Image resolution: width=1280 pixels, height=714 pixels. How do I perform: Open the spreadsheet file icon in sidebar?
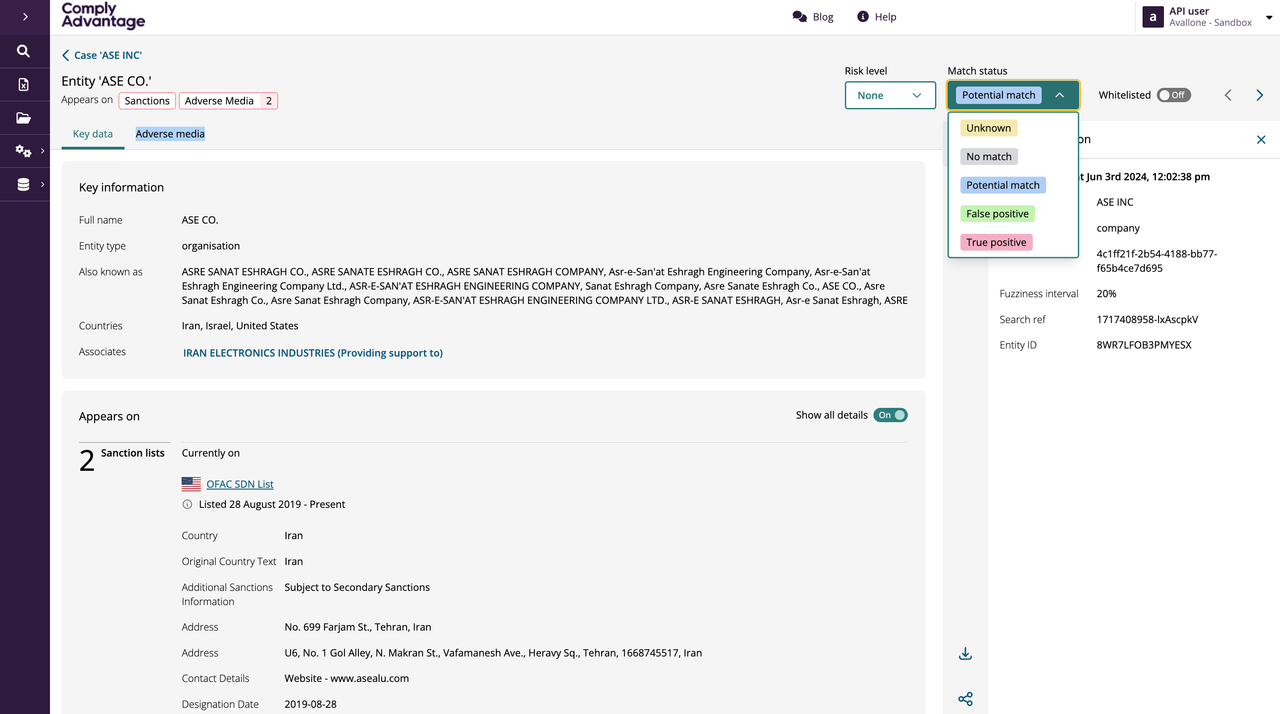[x=24, y=85]
